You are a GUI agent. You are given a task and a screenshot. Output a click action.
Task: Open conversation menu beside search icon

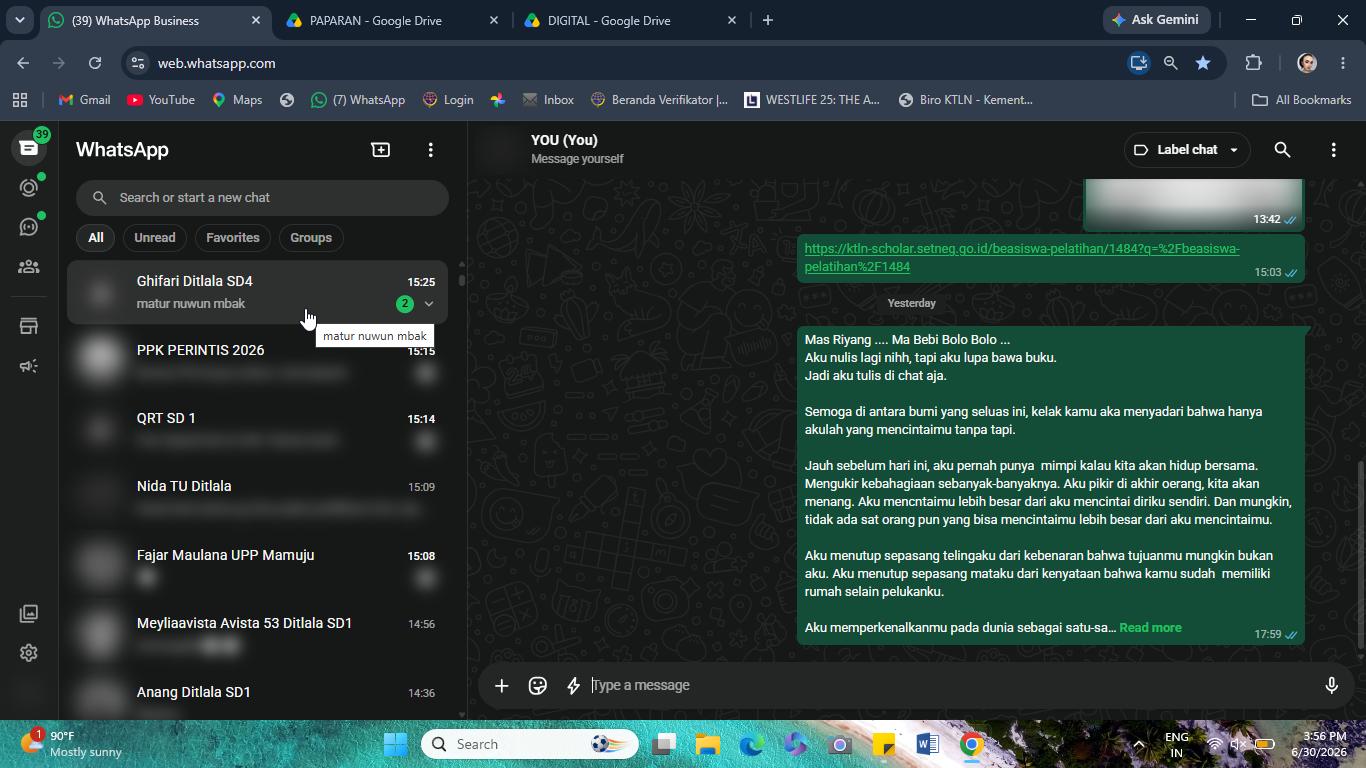click(1333, 150)
